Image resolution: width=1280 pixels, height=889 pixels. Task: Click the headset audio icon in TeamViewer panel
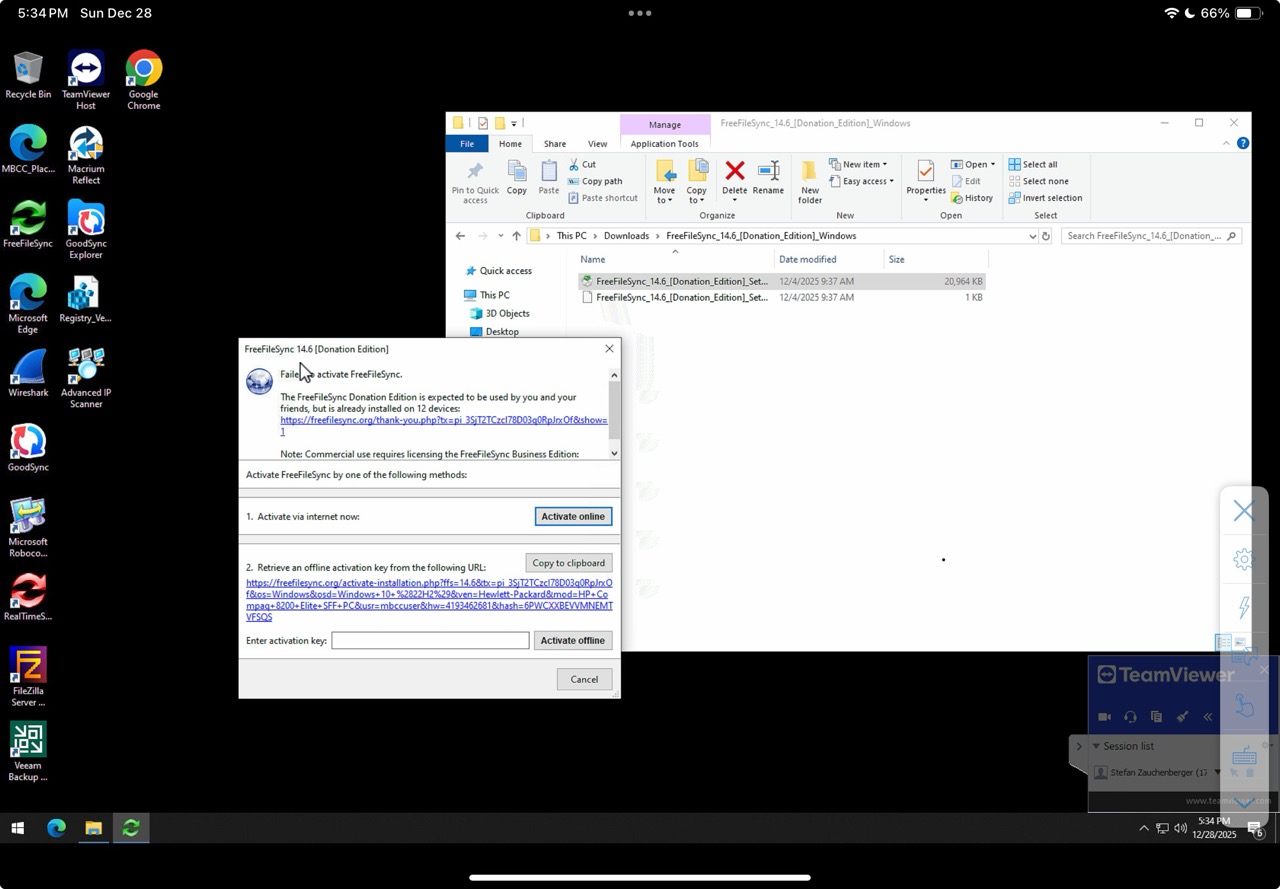click(1130, 717)
